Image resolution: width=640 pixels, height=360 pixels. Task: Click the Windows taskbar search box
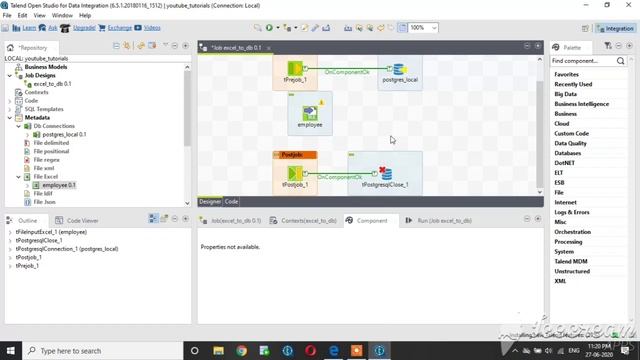click(x=102, y=351)
